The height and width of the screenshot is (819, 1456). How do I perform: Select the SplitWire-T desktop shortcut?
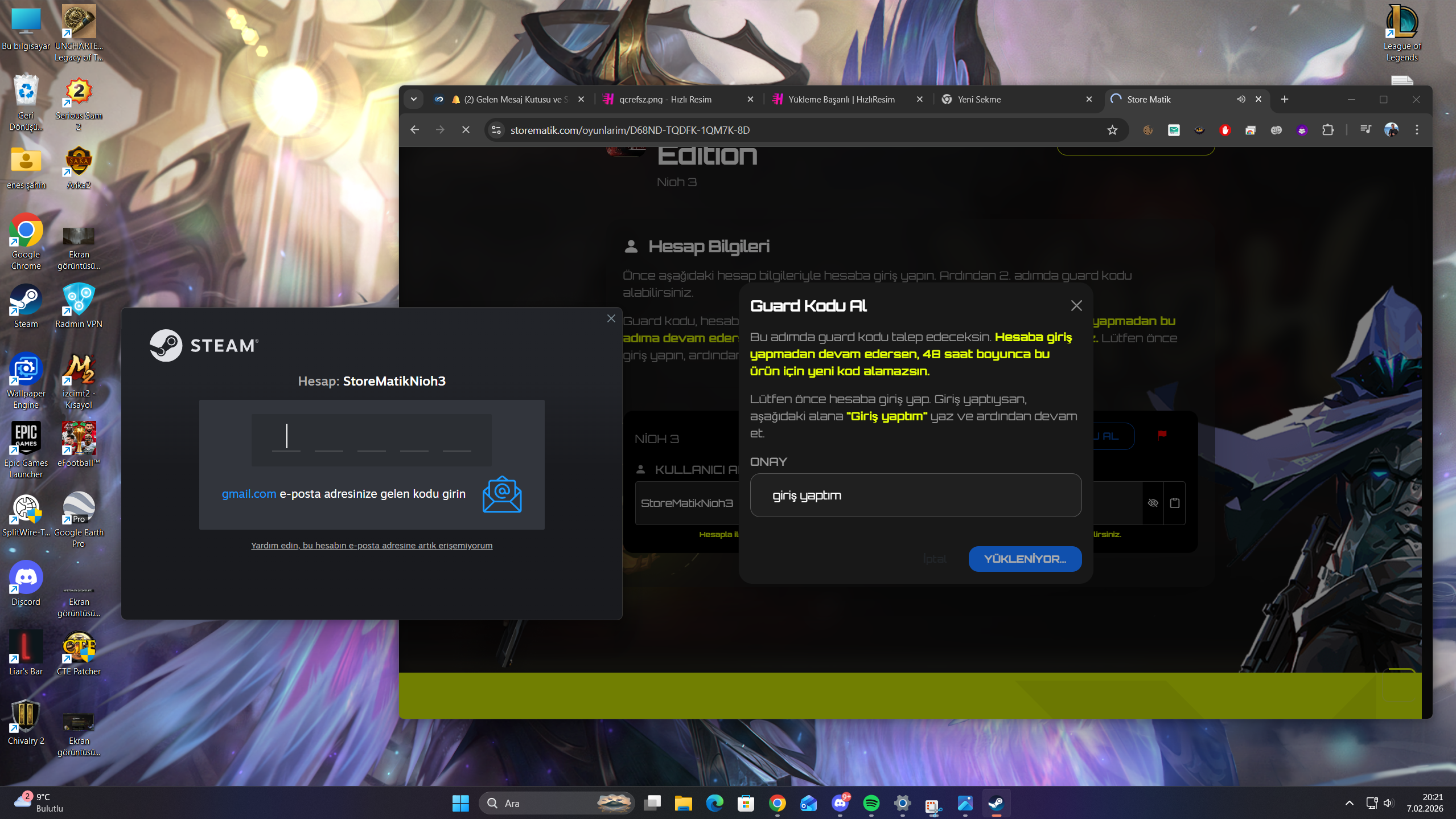pos(26,515)
